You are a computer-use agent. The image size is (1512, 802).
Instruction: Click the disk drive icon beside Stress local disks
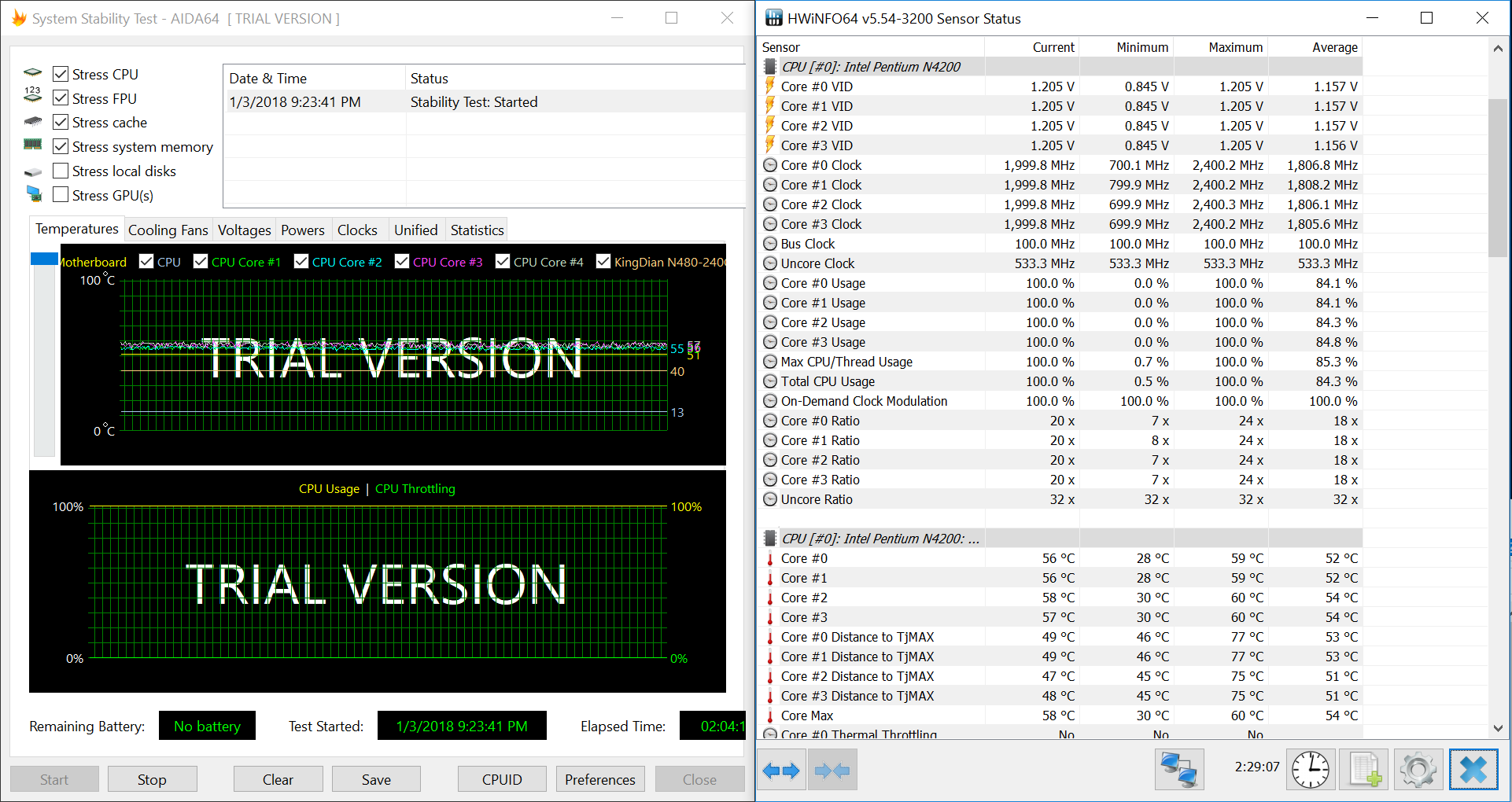[x=32, y=171]
